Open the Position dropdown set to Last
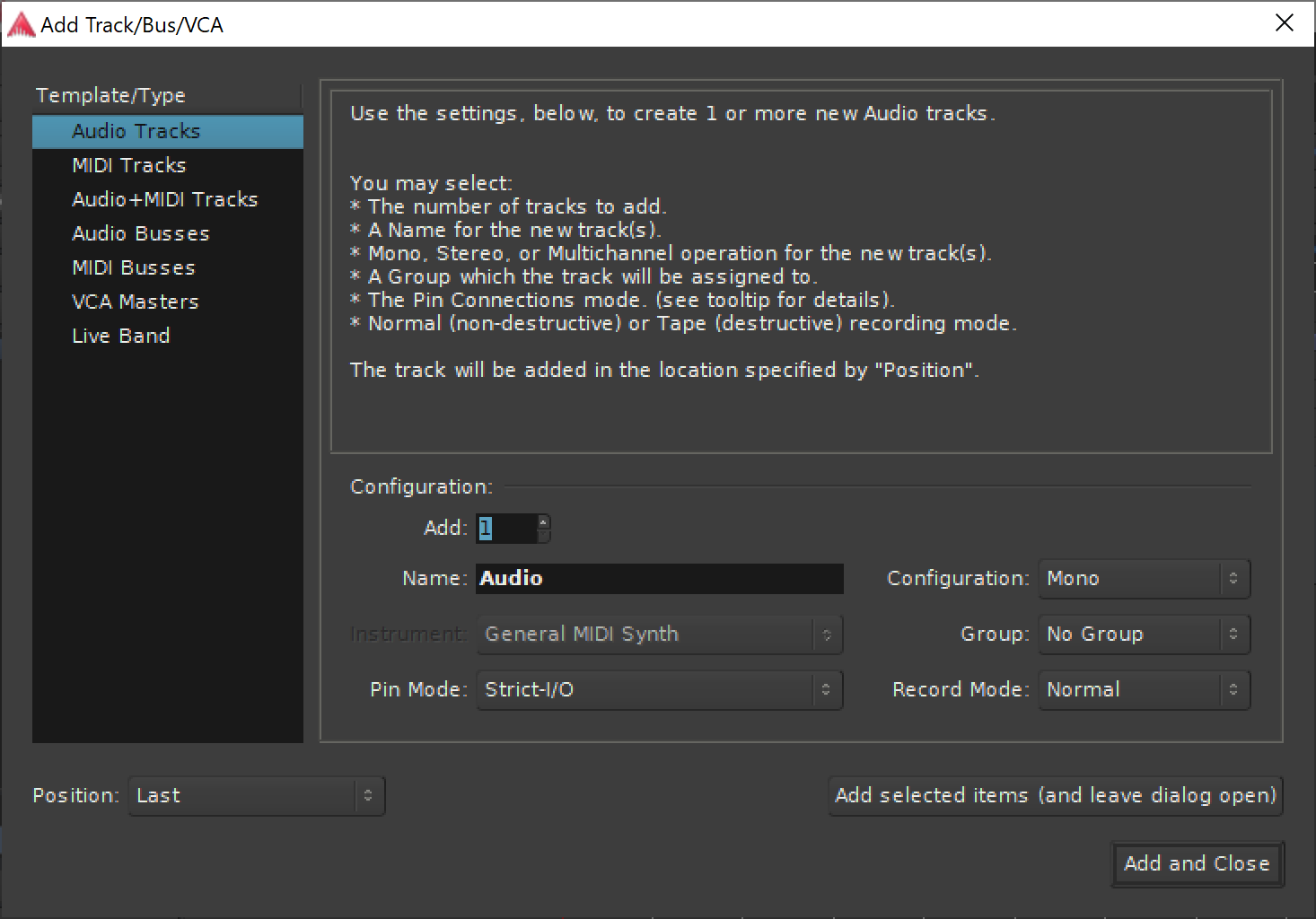 coord(256,795)
